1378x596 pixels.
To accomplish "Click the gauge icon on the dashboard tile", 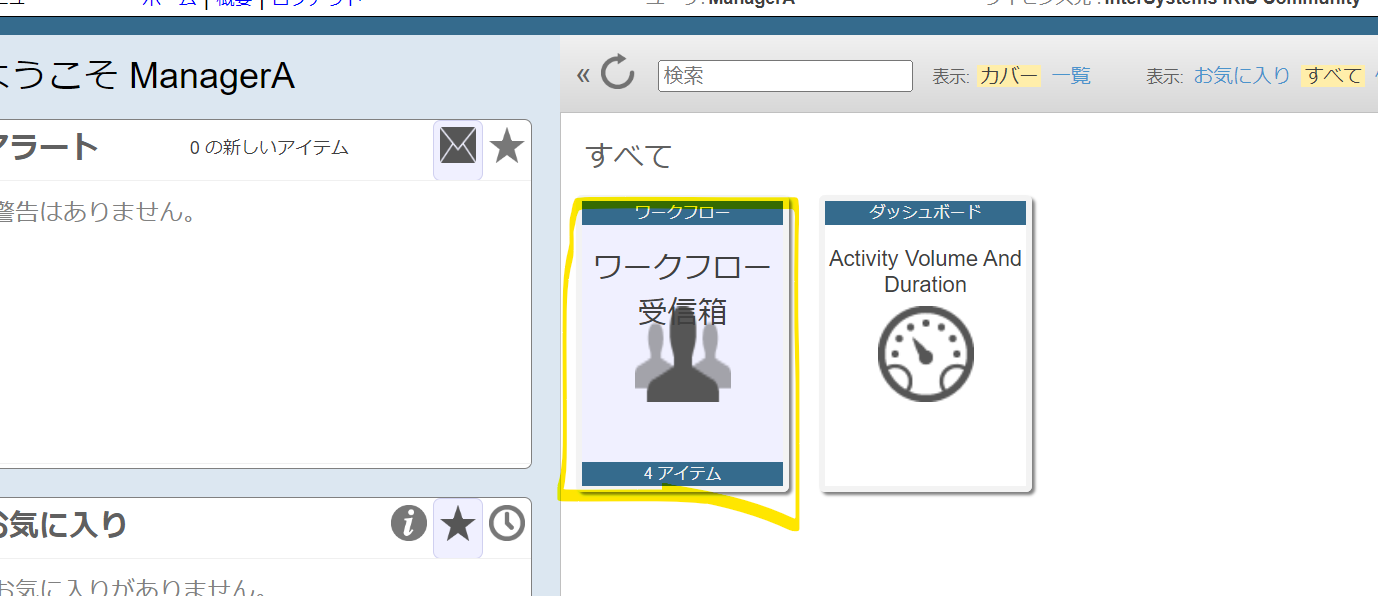I will click(x=925, y=355).
